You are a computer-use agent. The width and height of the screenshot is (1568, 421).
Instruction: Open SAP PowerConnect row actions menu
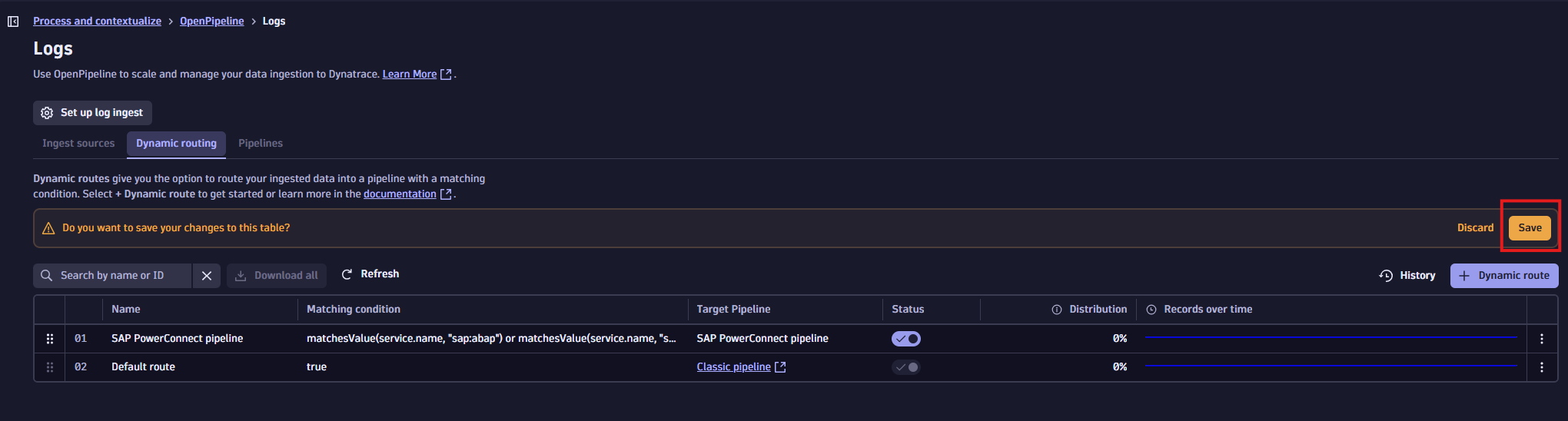click(1541, 339)
